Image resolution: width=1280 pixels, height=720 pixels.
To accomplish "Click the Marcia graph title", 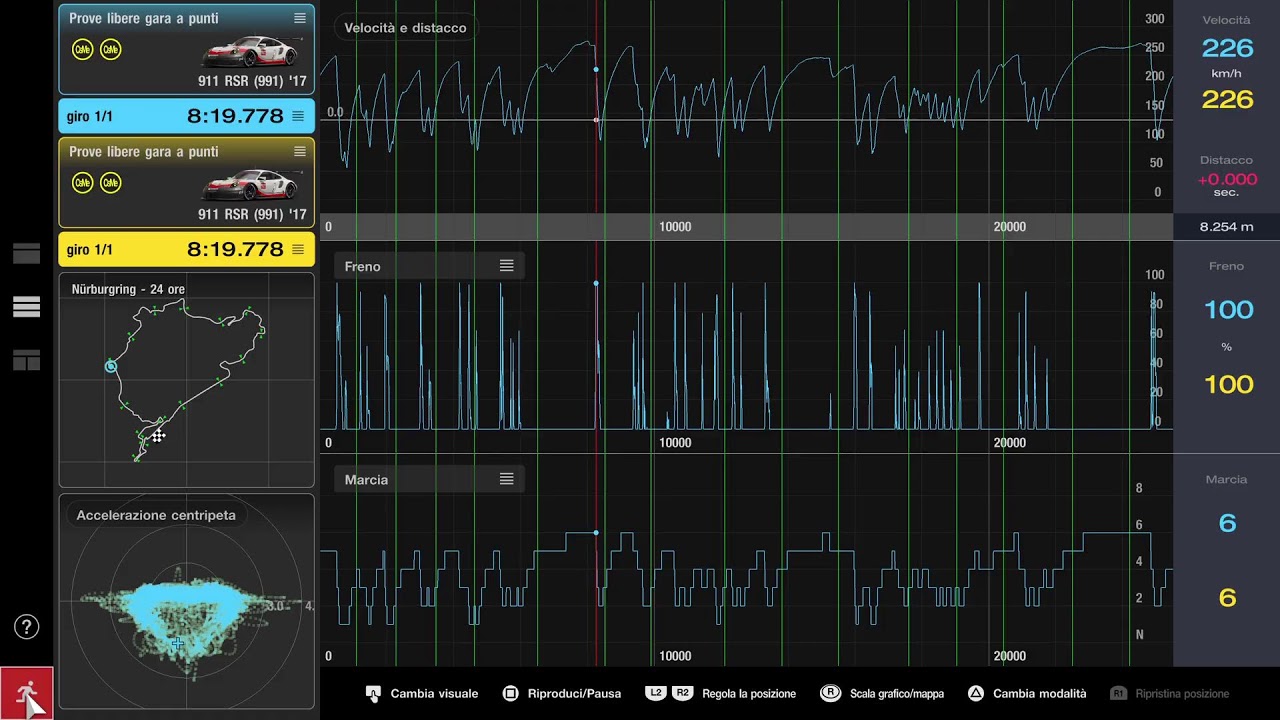I will click(366, 479).
